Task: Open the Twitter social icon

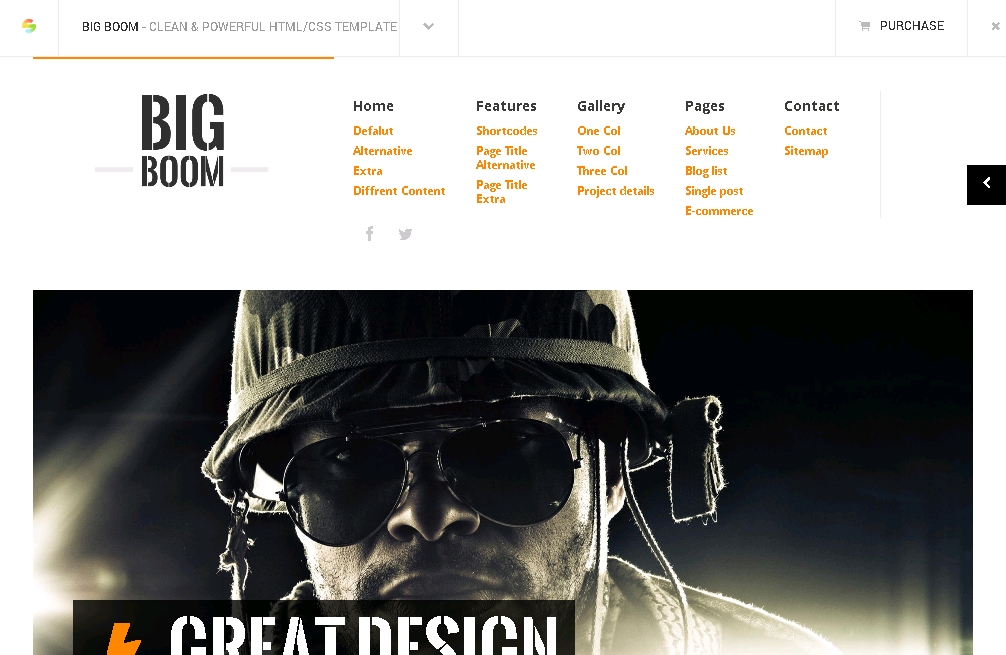Action: pos(405,234)
